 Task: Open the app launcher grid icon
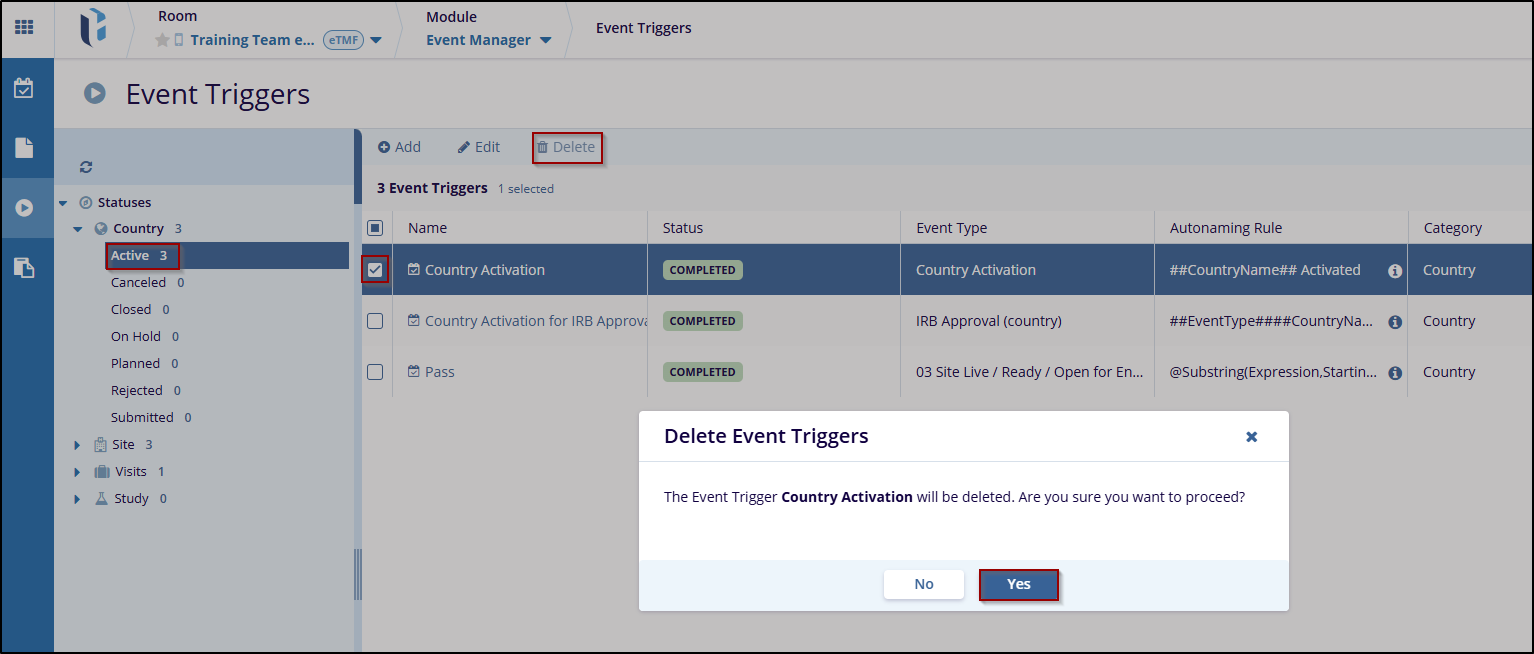pos(24,27)
